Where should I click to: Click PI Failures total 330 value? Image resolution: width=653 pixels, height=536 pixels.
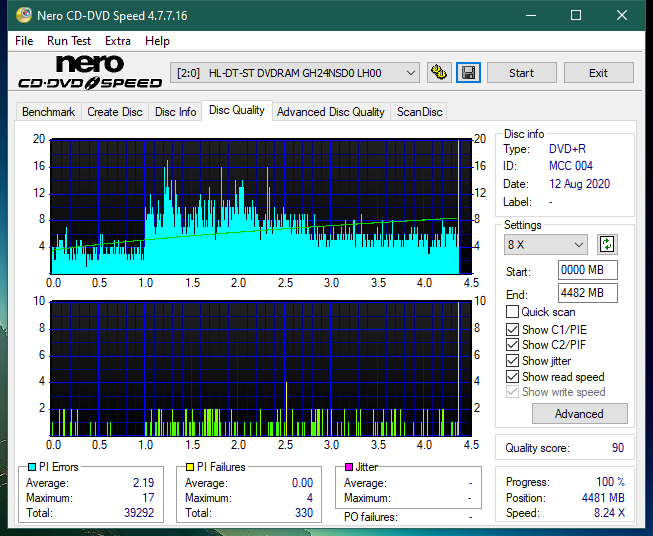coord(304,513)
